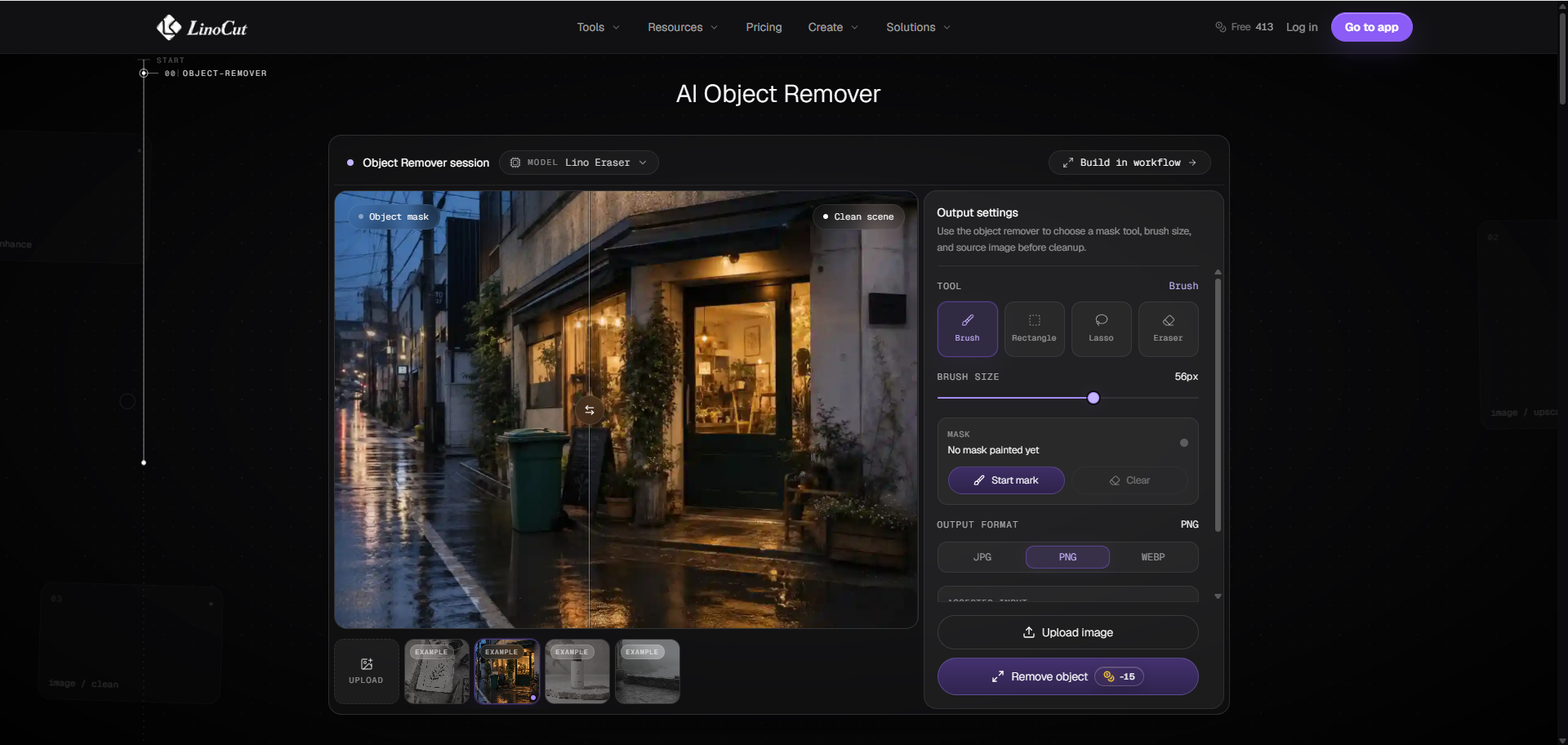Select the Eraser mask tool
The height and width of the screenshot is (745, 1568).
1168,328
